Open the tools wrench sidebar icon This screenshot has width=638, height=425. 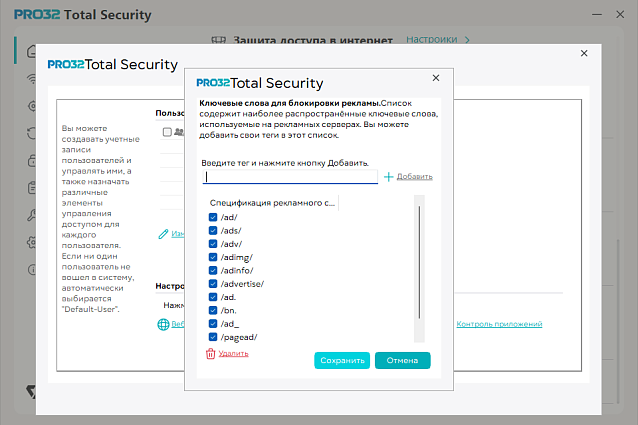(x=32, y=215)
